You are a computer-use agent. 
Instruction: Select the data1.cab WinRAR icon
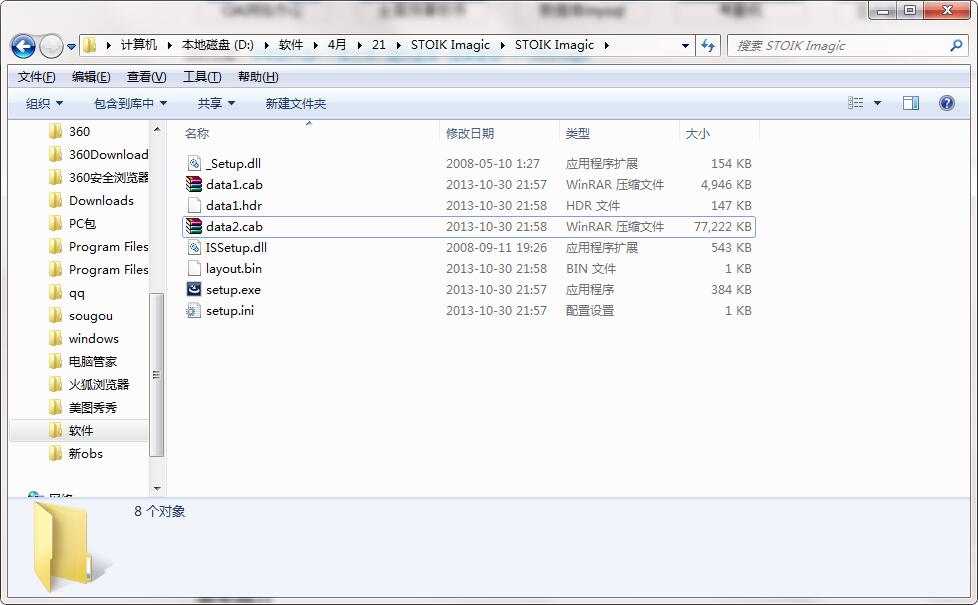click(194, 185)
